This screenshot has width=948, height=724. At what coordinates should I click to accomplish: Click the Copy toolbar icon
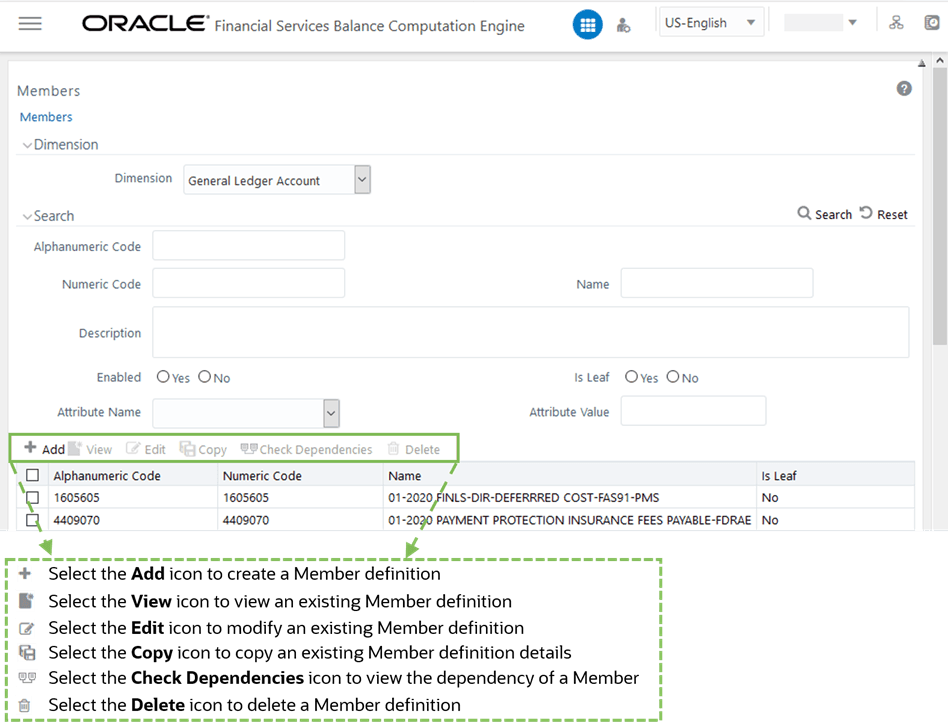[203, 449]
